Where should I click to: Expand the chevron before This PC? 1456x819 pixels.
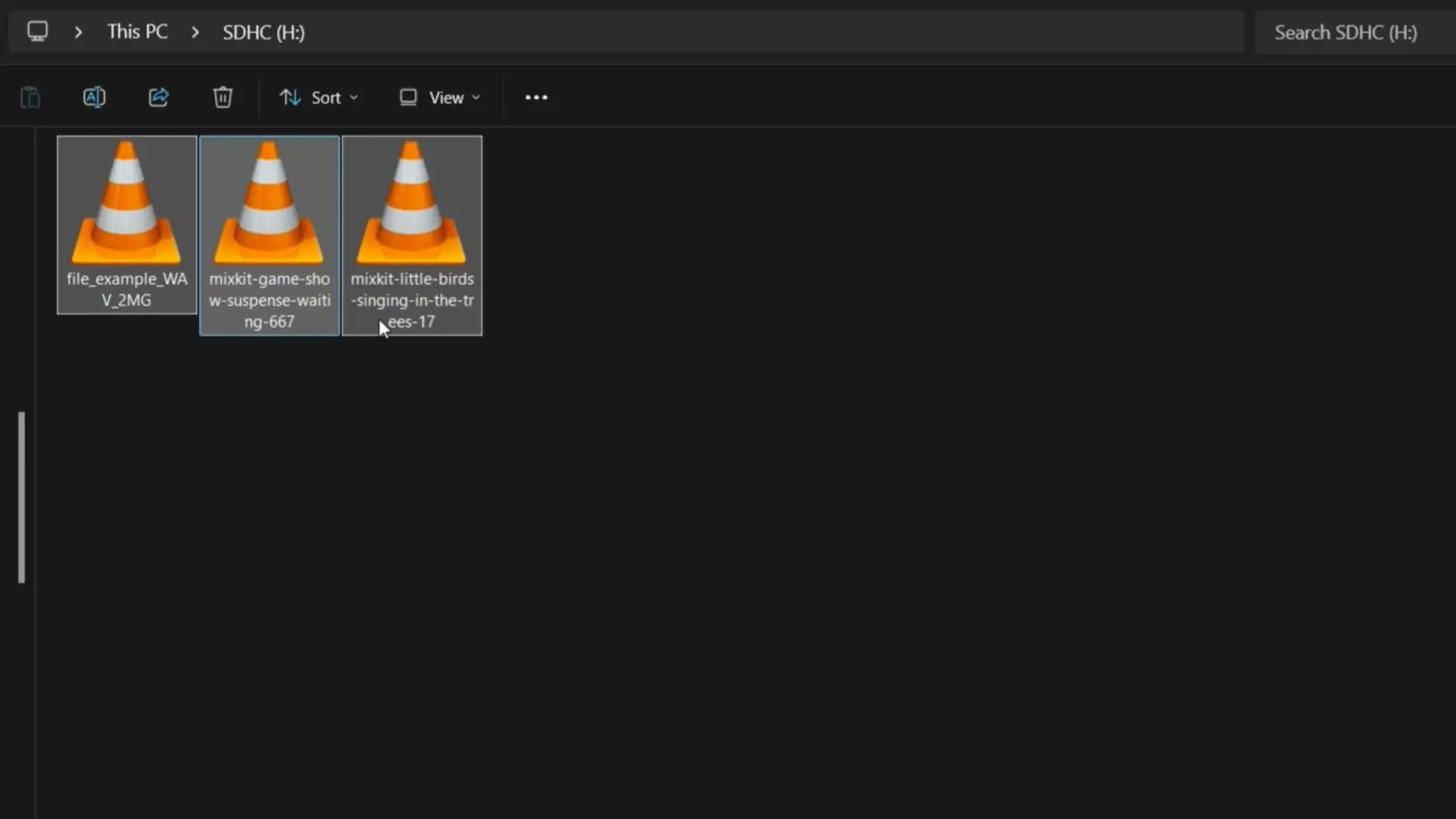(x=78, y=33)
